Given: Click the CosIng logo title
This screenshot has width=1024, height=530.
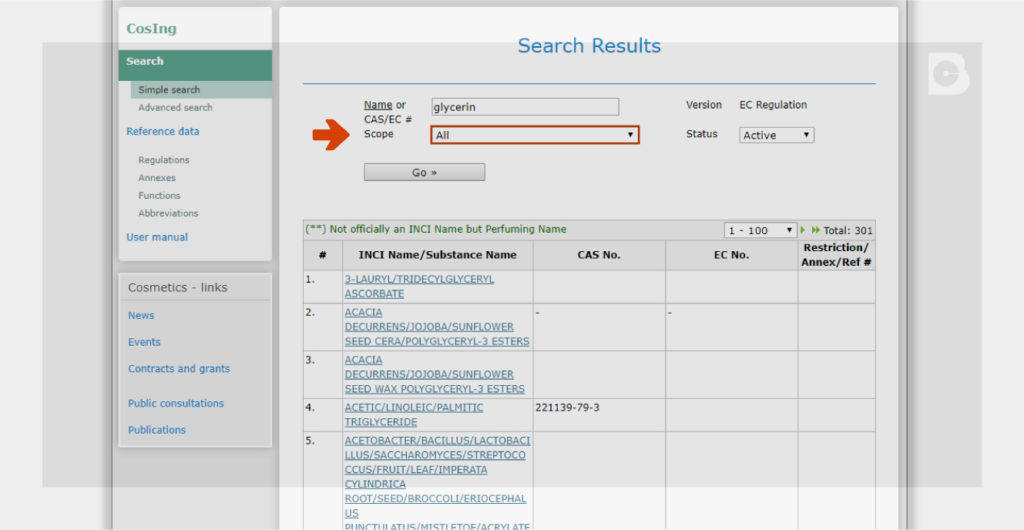Looking at the screenshot, I should coord(151,29).
